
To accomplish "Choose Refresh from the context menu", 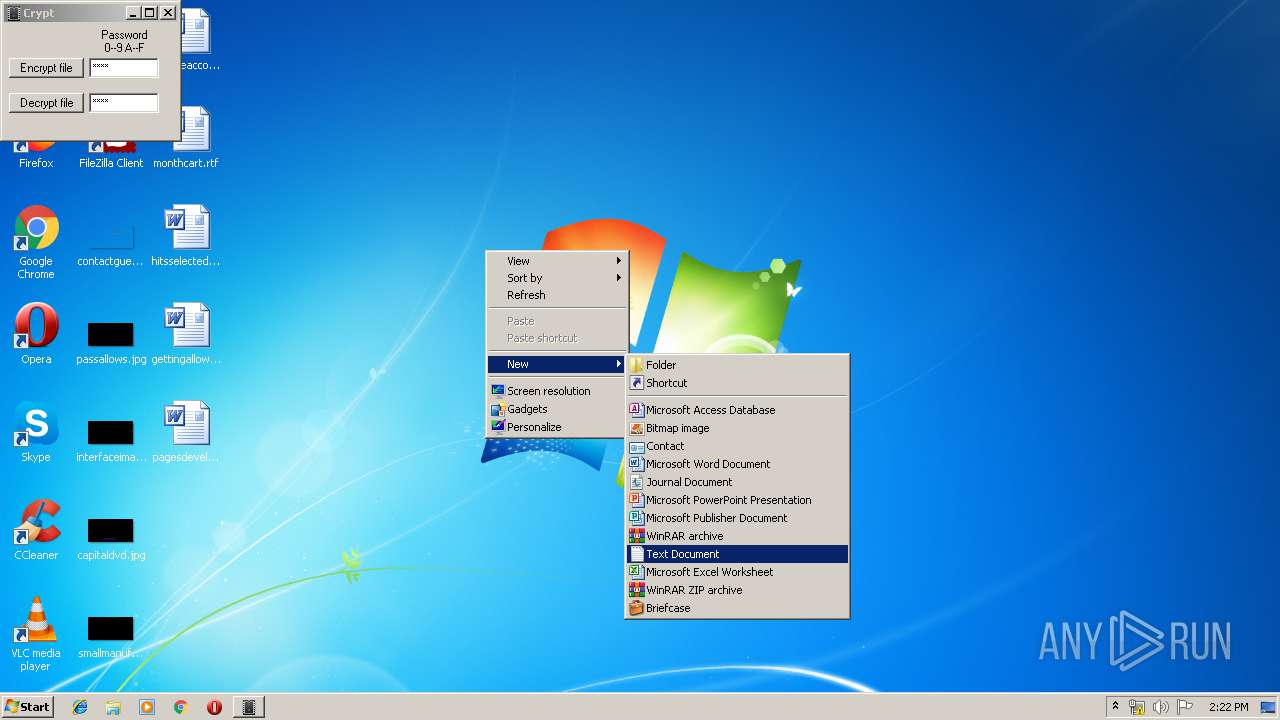I will 557,295.
